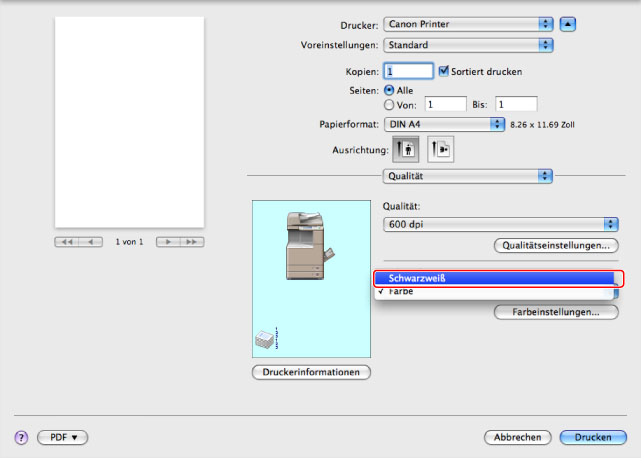Viewport: 641px width, 458px height.
Task: Click the help question mark icon
Action: point(20,438)
